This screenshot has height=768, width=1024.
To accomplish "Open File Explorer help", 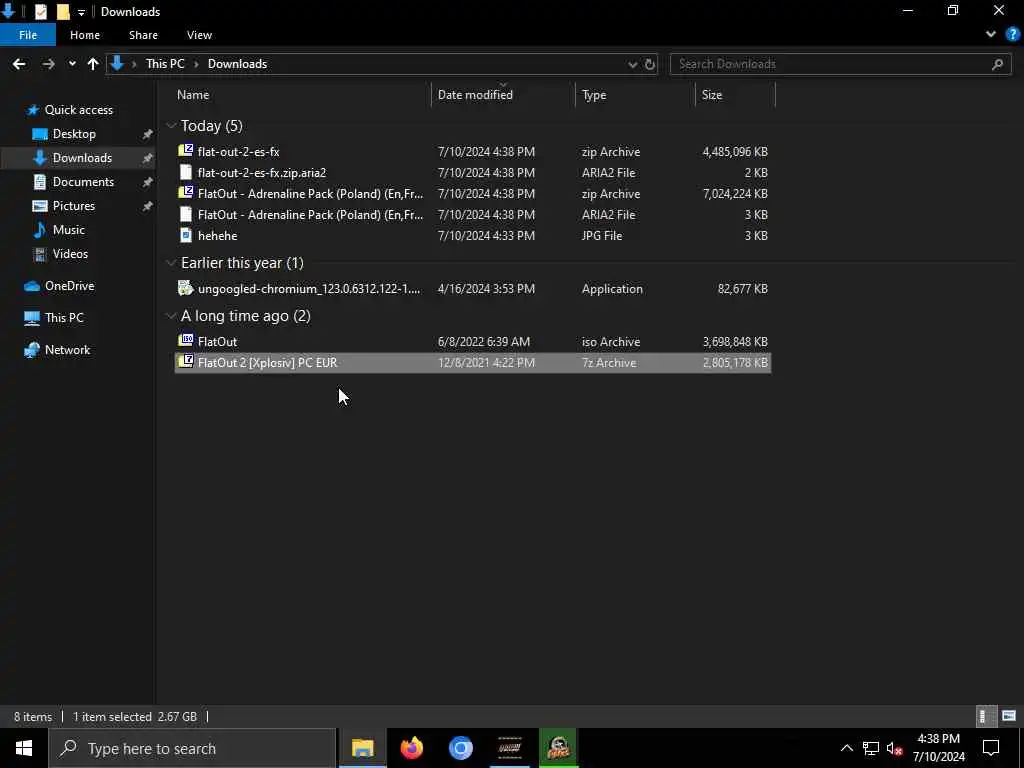I will (x=1013, y=35).
